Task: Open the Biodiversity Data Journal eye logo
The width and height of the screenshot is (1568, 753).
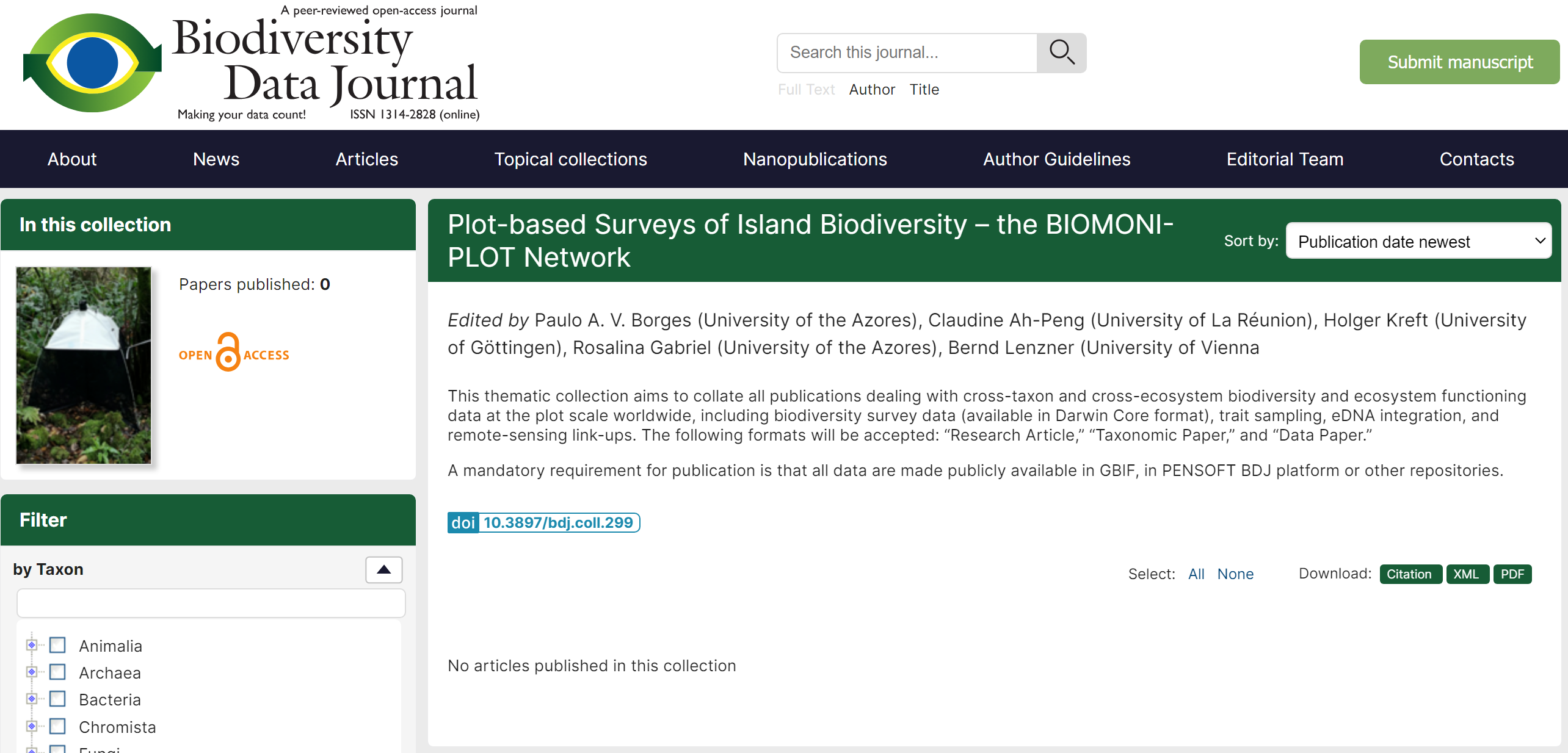Action: pyautogui.click(x=92, y=63)
